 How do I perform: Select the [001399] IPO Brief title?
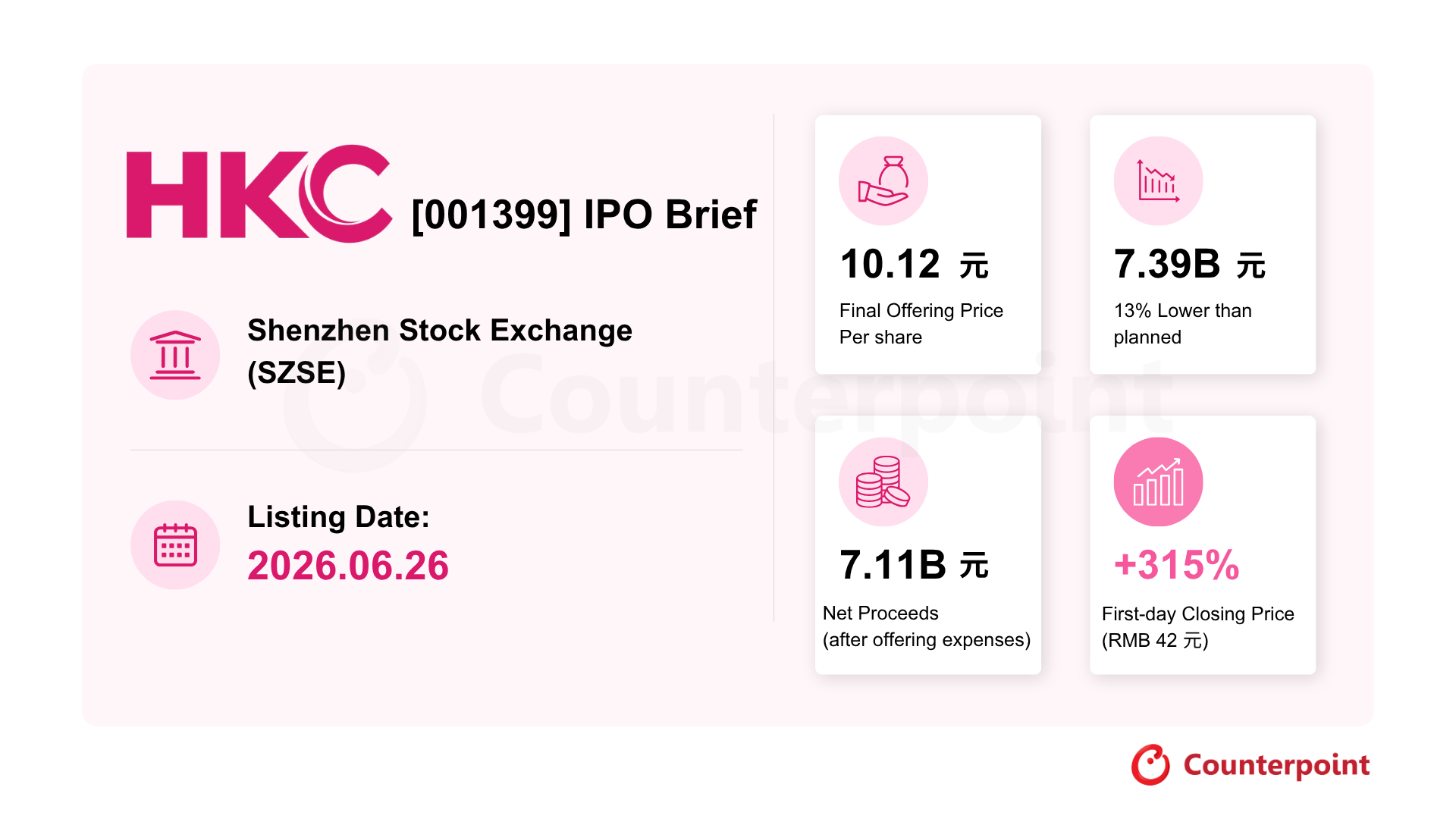click(x=584, y=215)
